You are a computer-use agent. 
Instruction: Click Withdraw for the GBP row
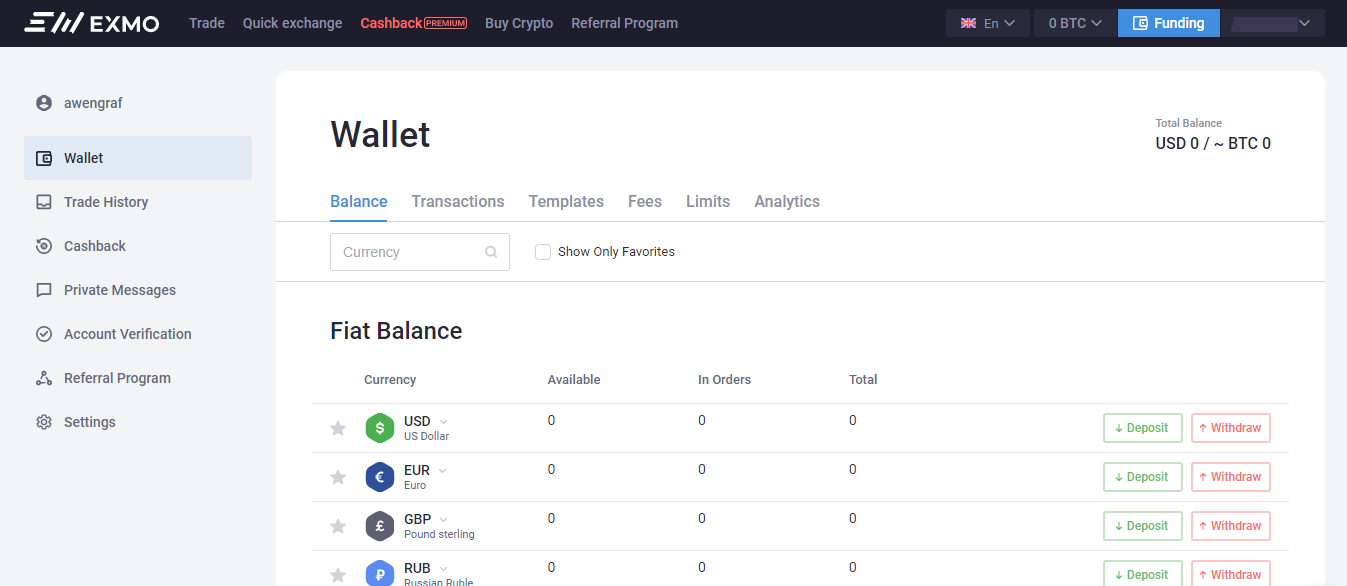(x=1230, y=526)
